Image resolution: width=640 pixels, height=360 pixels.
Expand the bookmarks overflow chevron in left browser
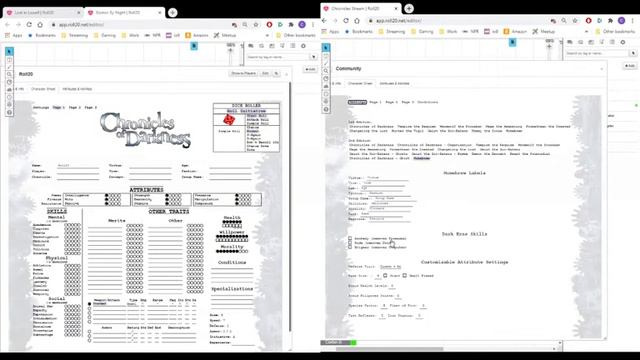(x=267, y=36)
